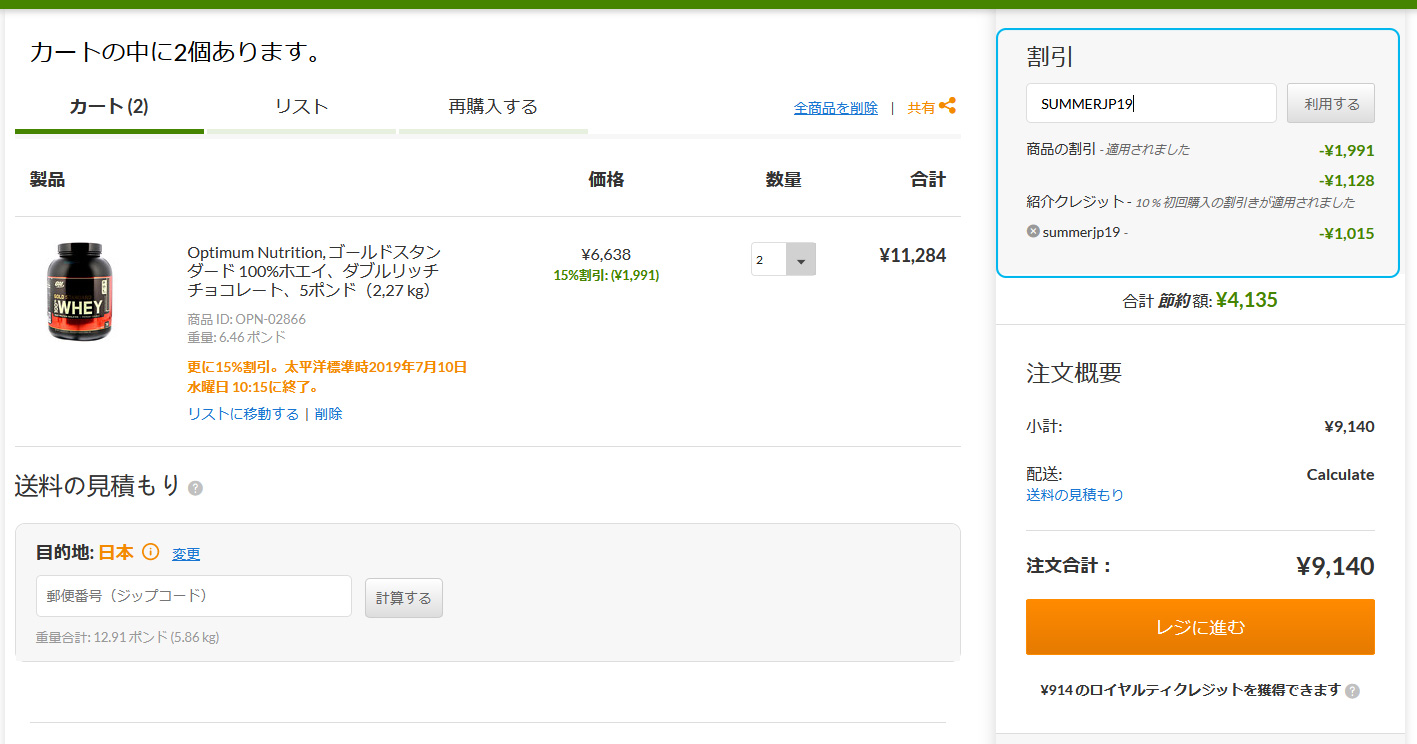This screenshot has height=744, width=1417.
Task: Open the quantity dropdown for Optimum Nutrition whey
Action: tap(783, 259)
